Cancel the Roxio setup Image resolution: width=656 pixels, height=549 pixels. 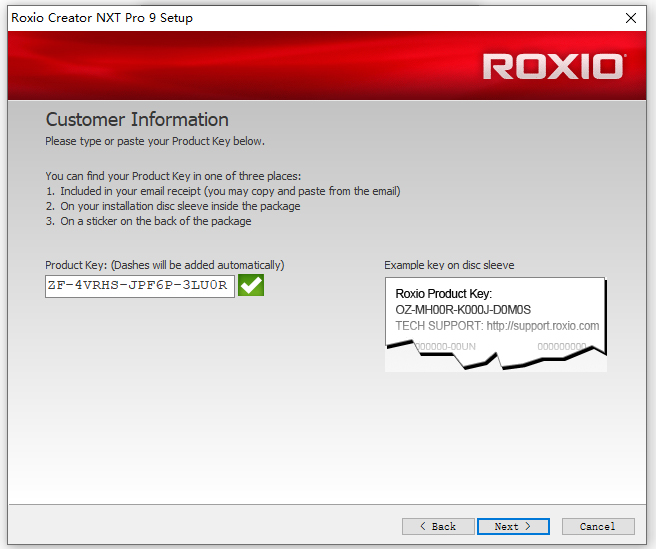click(598, 526)
